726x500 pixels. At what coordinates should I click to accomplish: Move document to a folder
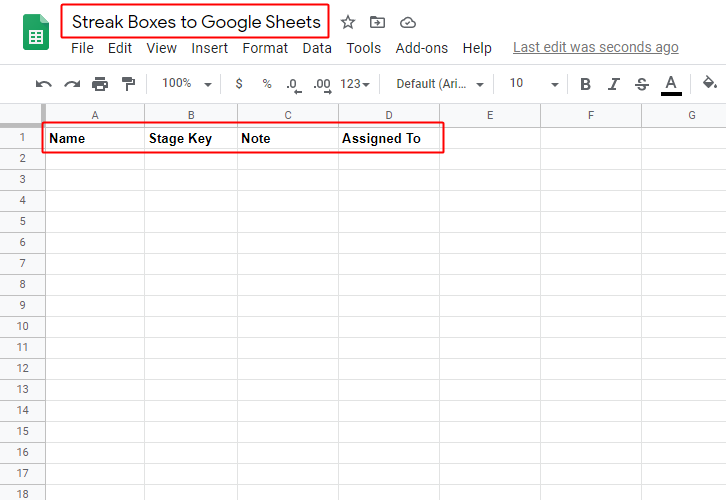click(377, 22)
